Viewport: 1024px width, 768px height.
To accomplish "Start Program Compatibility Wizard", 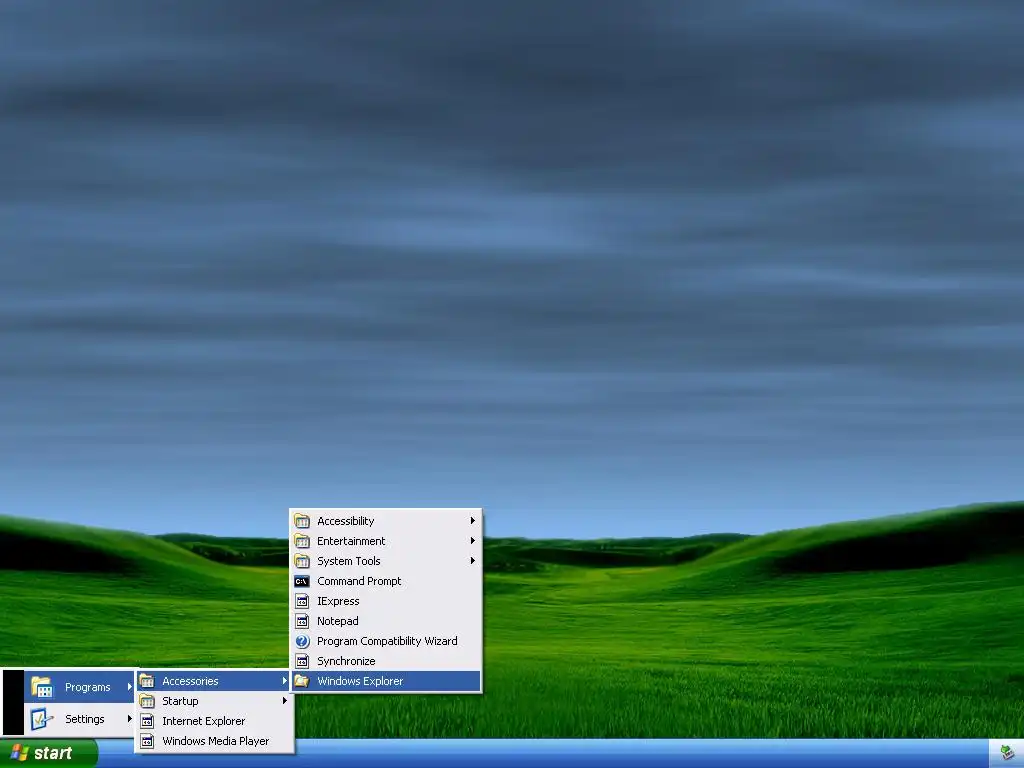I will click(x=386, y=641).
